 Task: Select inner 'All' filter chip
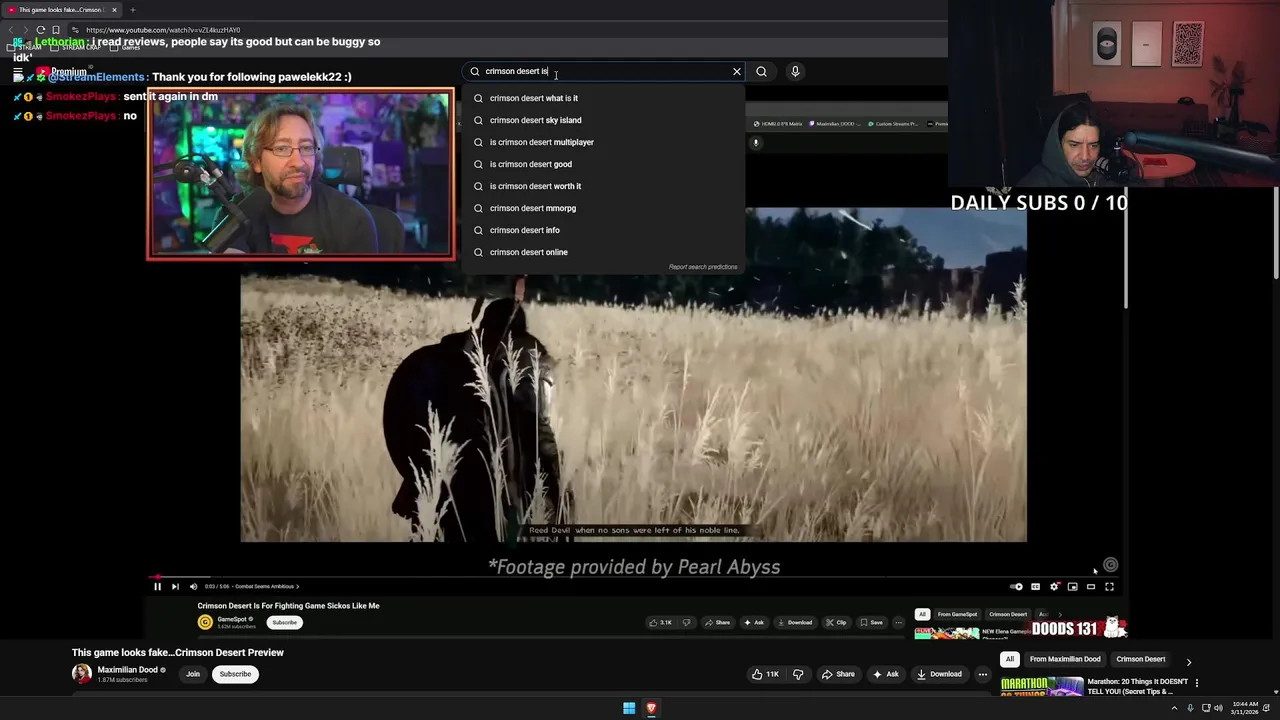922,614
